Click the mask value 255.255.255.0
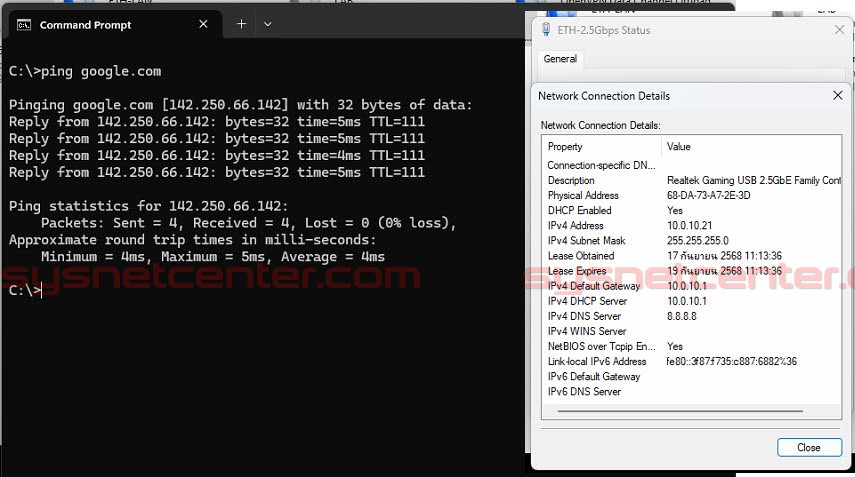The width and height of the screenshot is (855, 477). [697, 240]
